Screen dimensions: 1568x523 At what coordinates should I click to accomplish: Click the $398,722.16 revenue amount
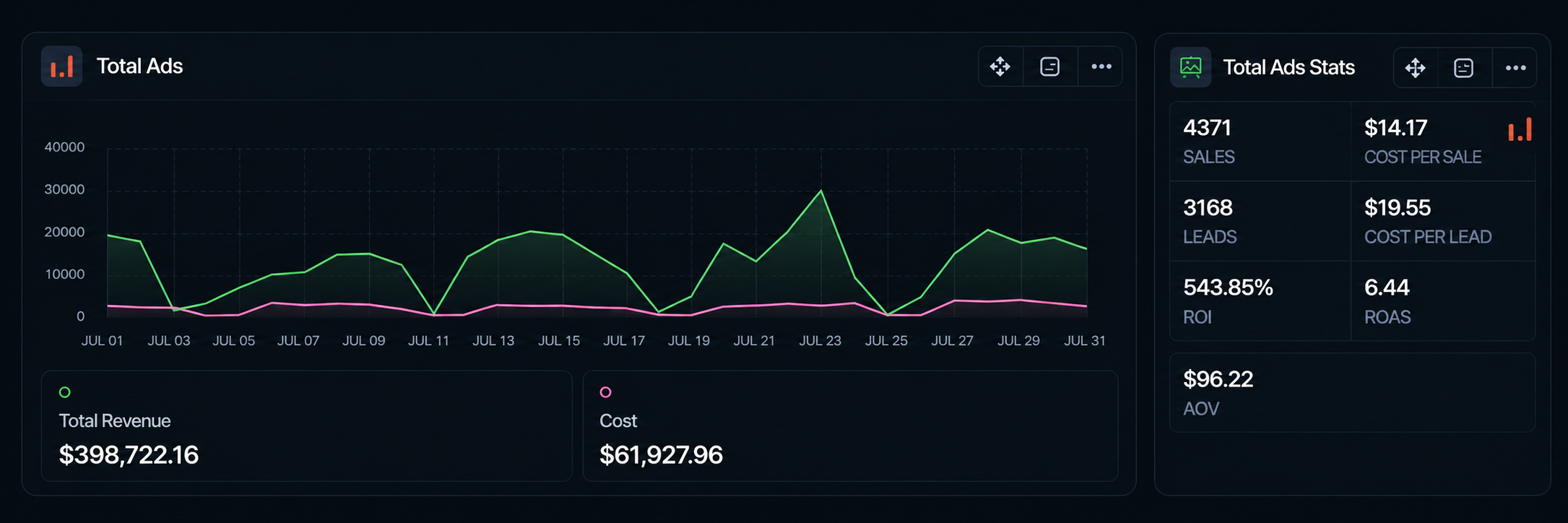(129, 454)
